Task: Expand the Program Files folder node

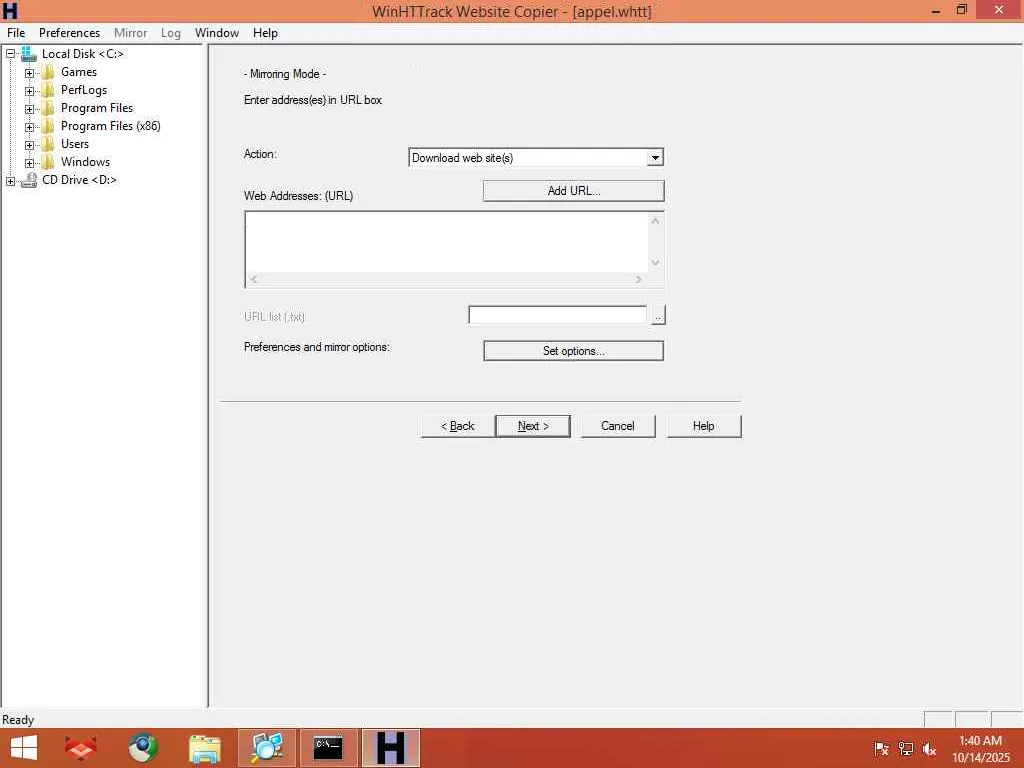Action: [x=29, y=109]
